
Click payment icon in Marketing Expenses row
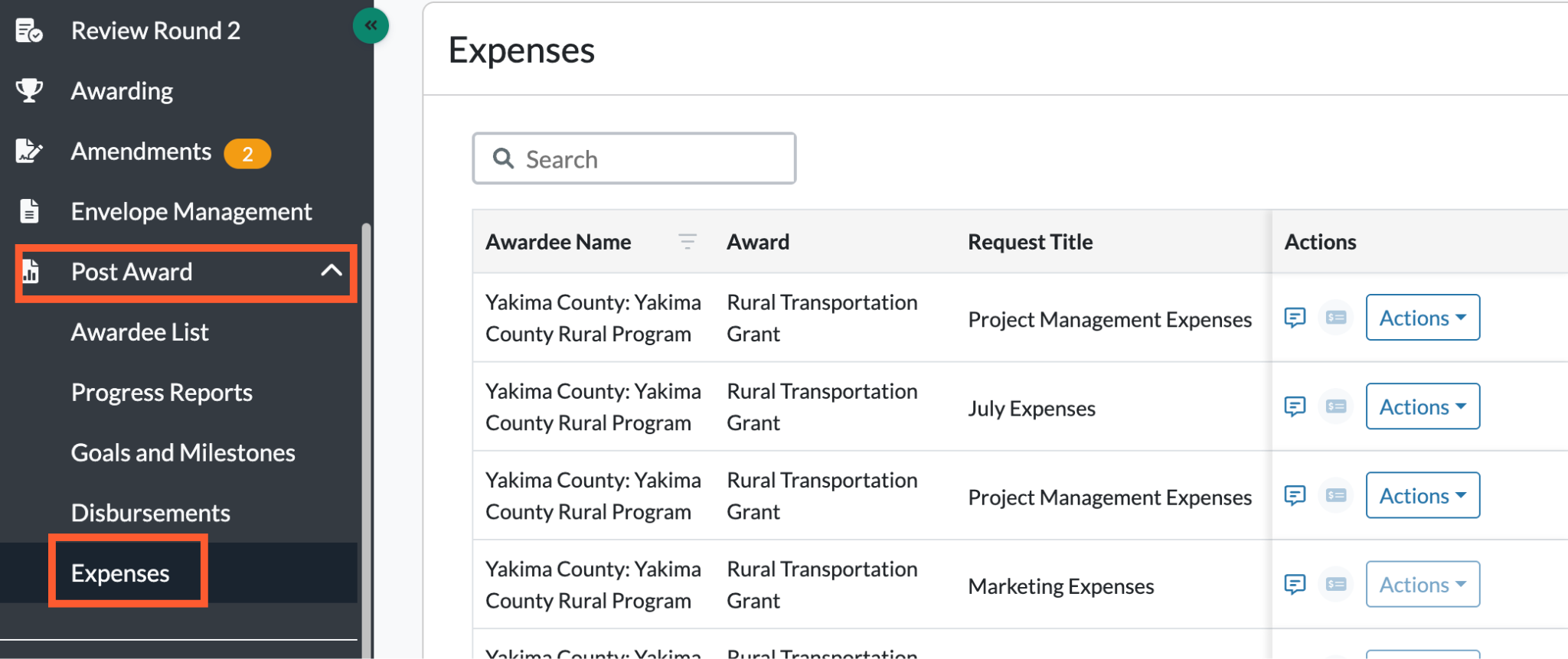pos(1336,584)
